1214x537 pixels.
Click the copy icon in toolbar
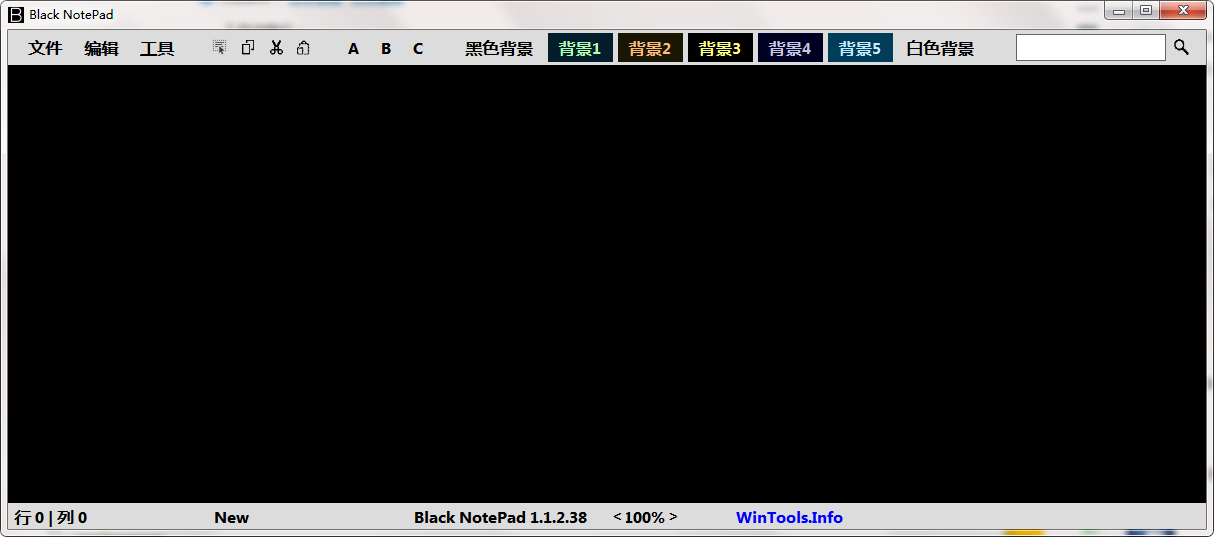tap(248, 48)
